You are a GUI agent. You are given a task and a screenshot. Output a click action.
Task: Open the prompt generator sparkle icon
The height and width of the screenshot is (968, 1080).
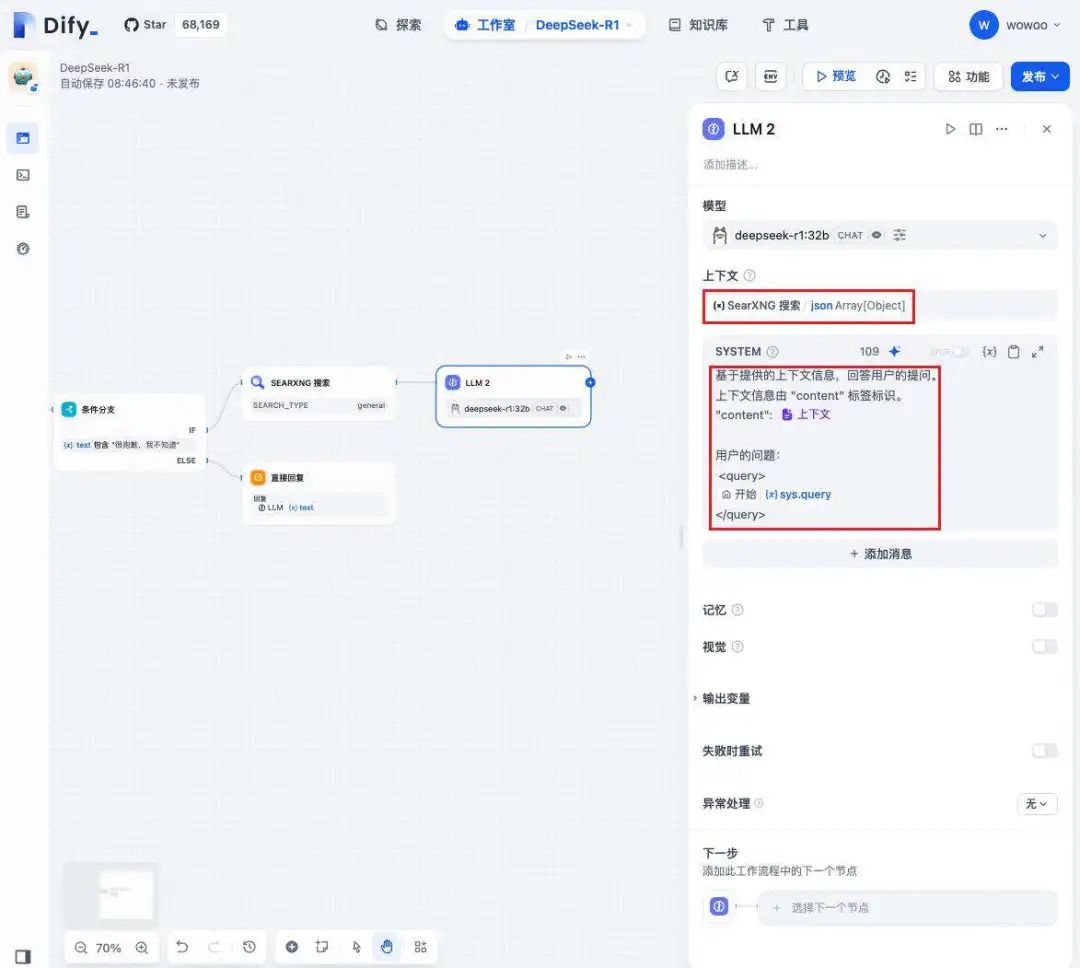coord(895,351)
